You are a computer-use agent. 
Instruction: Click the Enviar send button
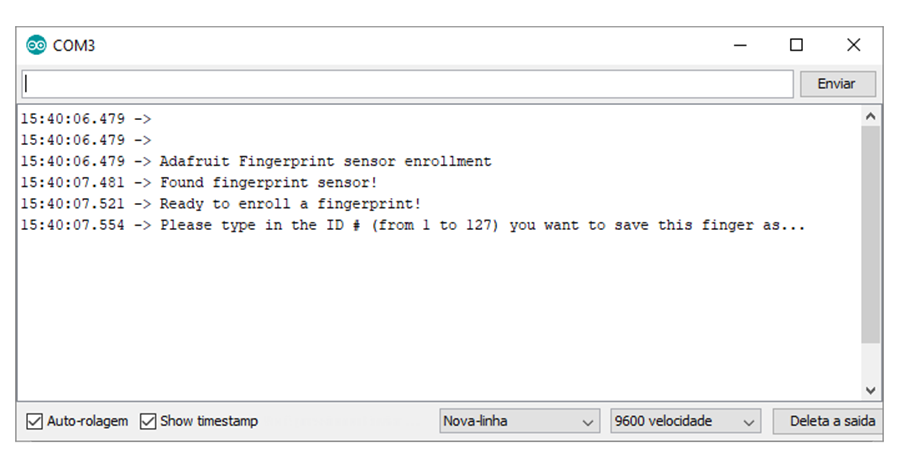[837, 84]
